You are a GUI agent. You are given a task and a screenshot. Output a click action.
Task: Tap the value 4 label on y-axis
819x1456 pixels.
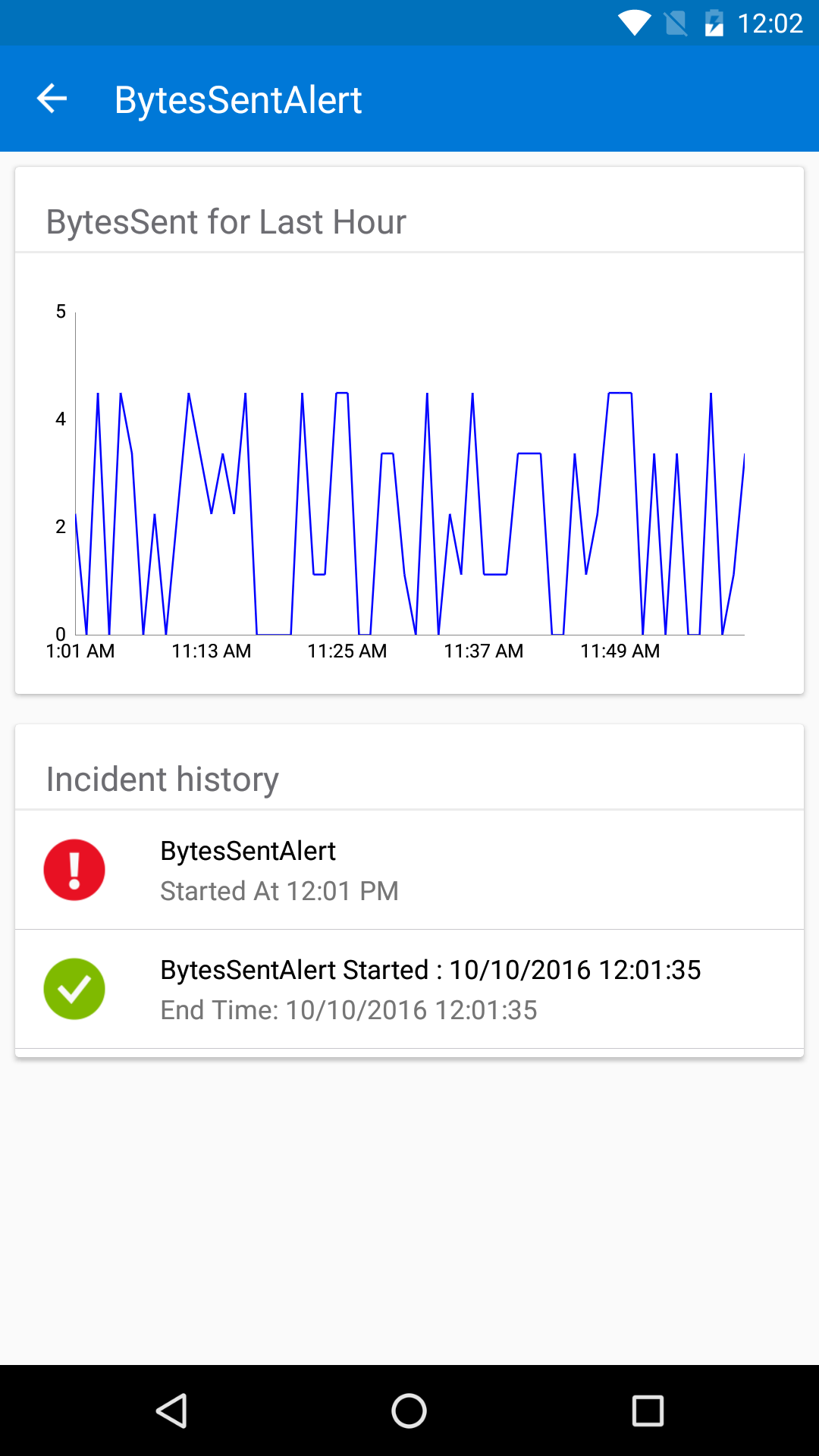point(61,419)
